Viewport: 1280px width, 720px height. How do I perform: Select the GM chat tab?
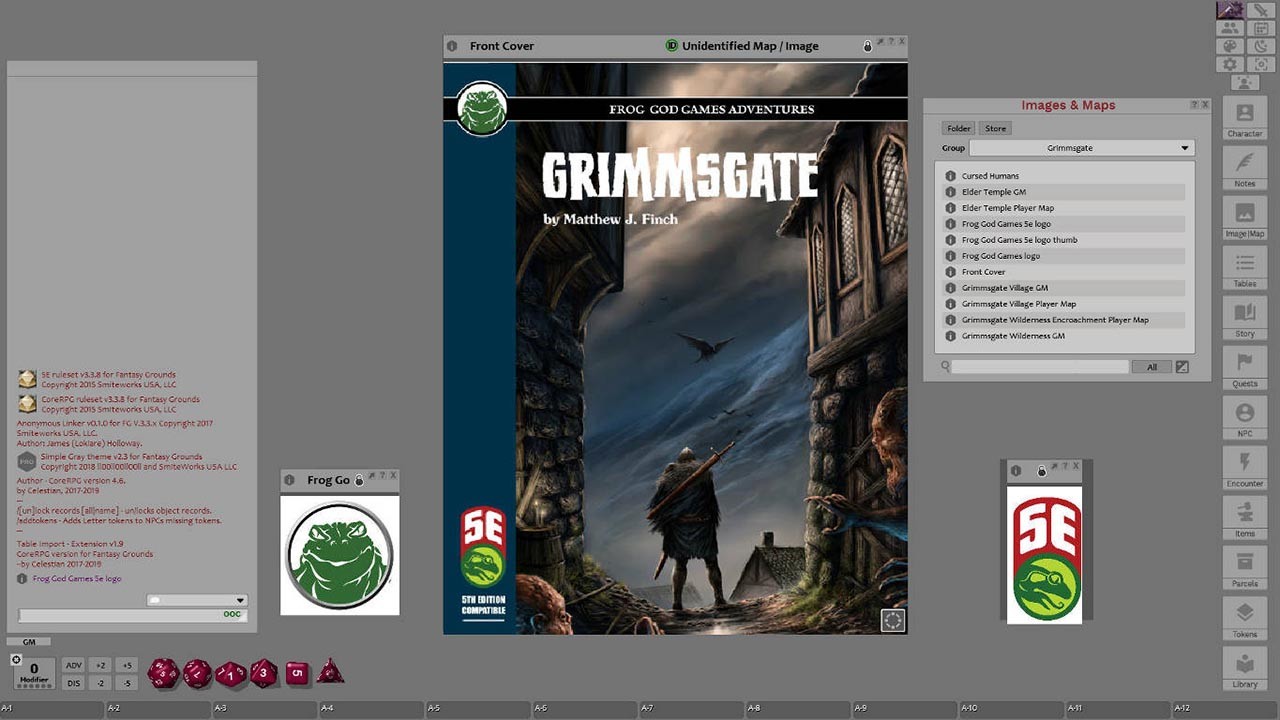click(30, 641)
